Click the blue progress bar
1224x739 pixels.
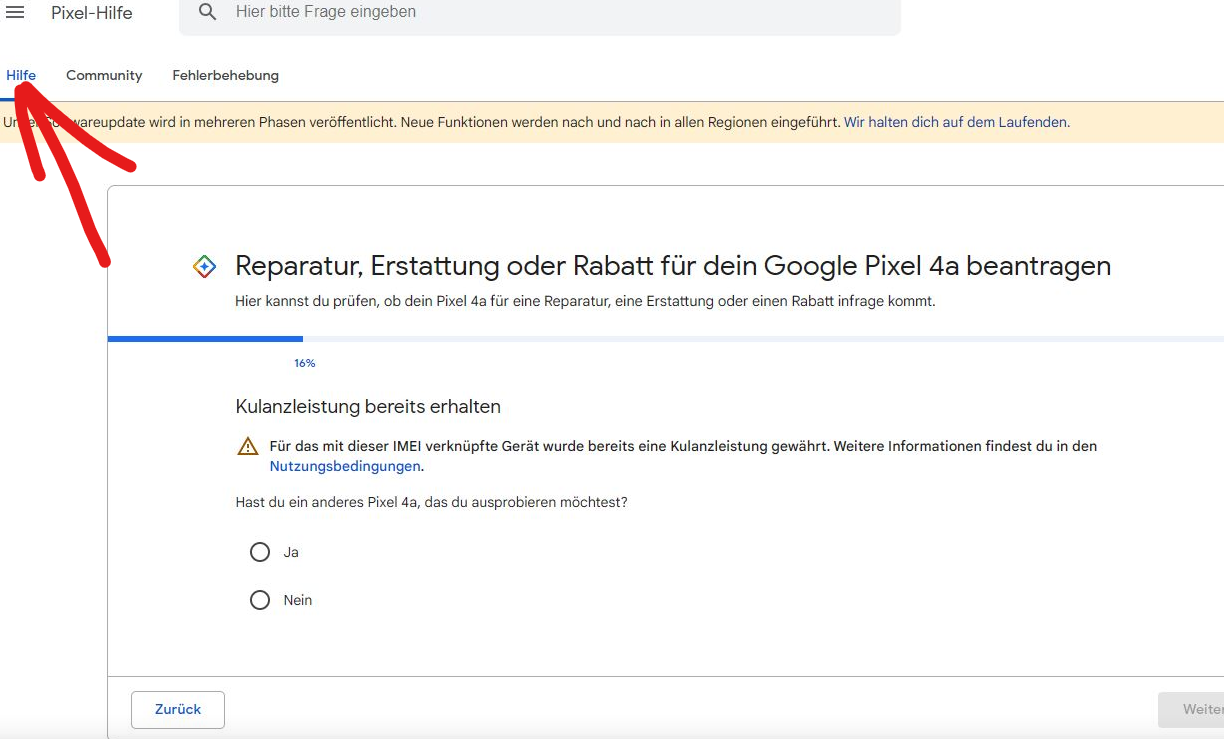click(205, 339)
